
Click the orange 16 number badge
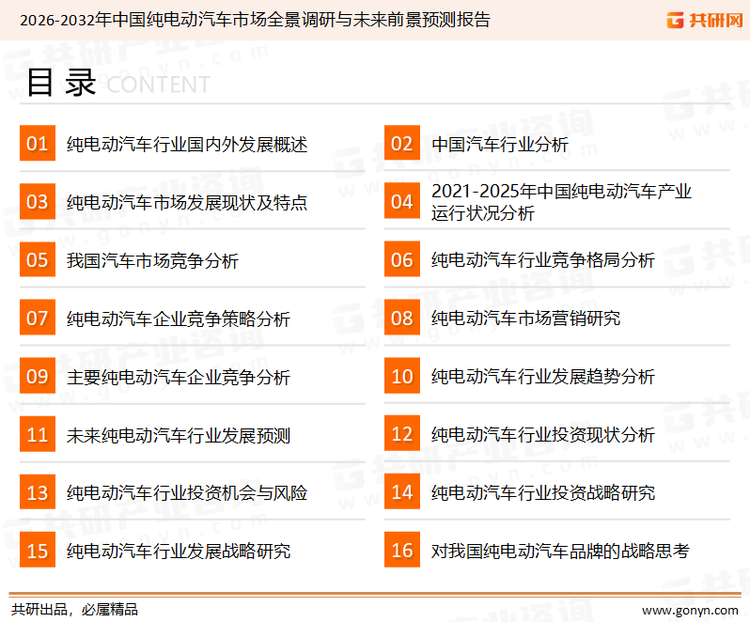click(402, 550)
